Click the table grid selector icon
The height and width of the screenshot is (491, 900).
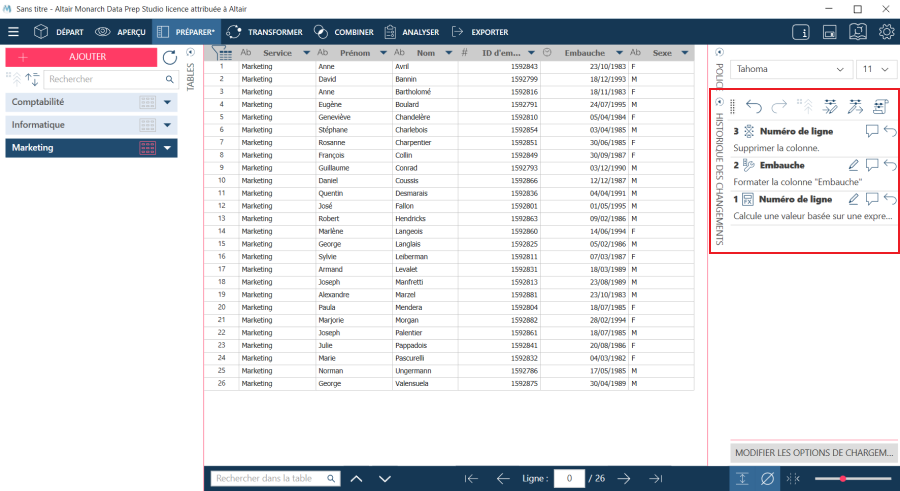coord(222,53)
